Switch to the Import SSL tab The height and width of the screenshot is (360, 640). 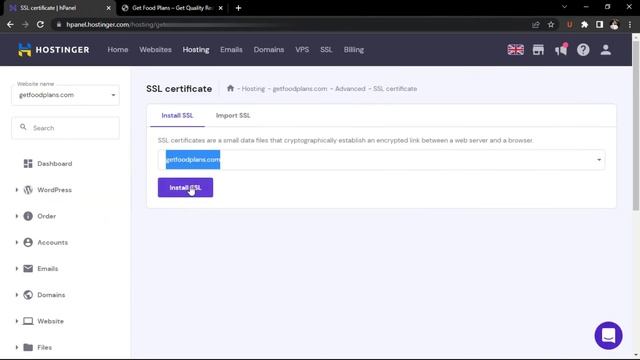point(233,116)
